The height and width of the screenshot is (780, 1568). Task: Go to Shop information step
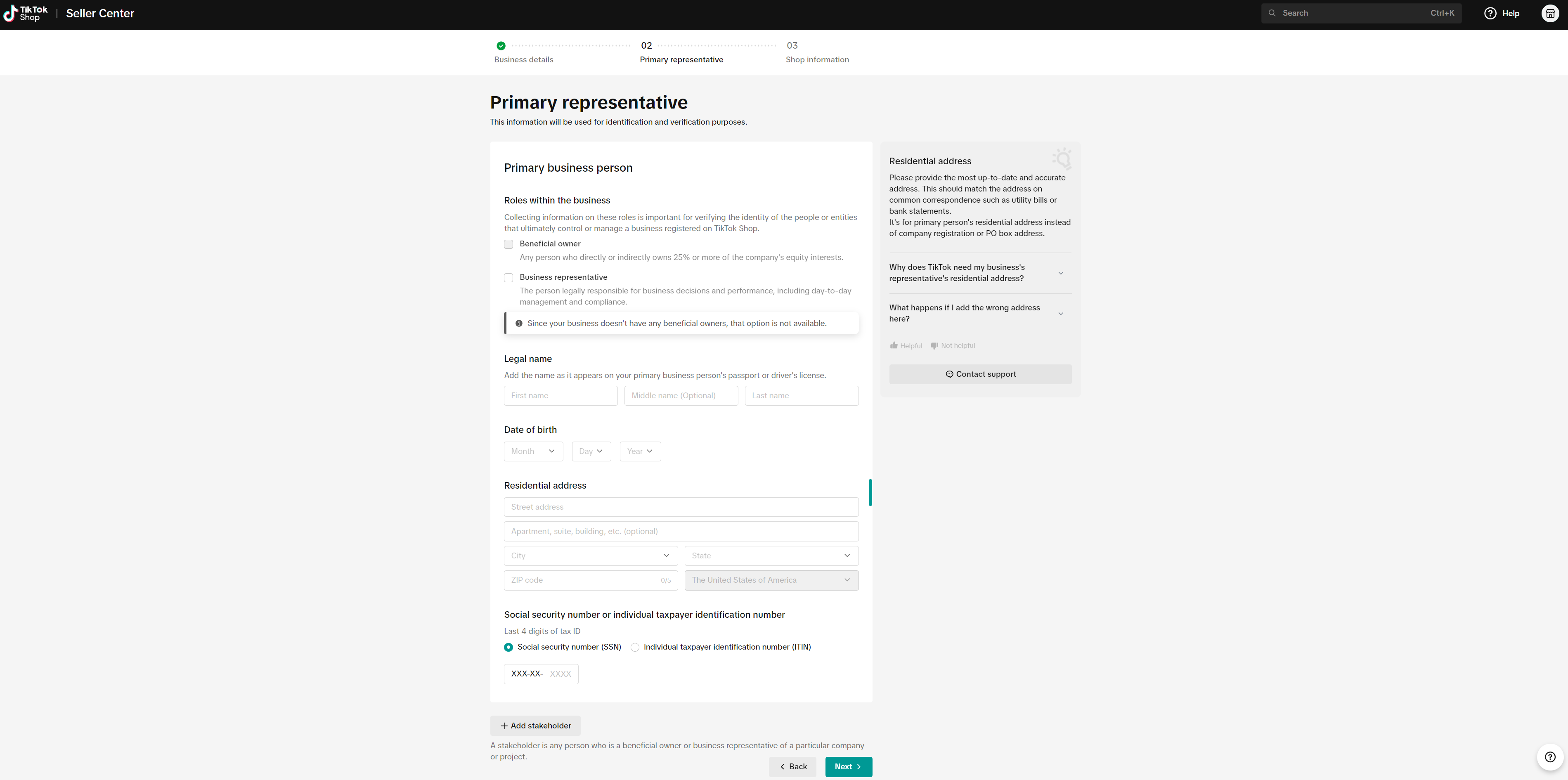coord(817,59)
